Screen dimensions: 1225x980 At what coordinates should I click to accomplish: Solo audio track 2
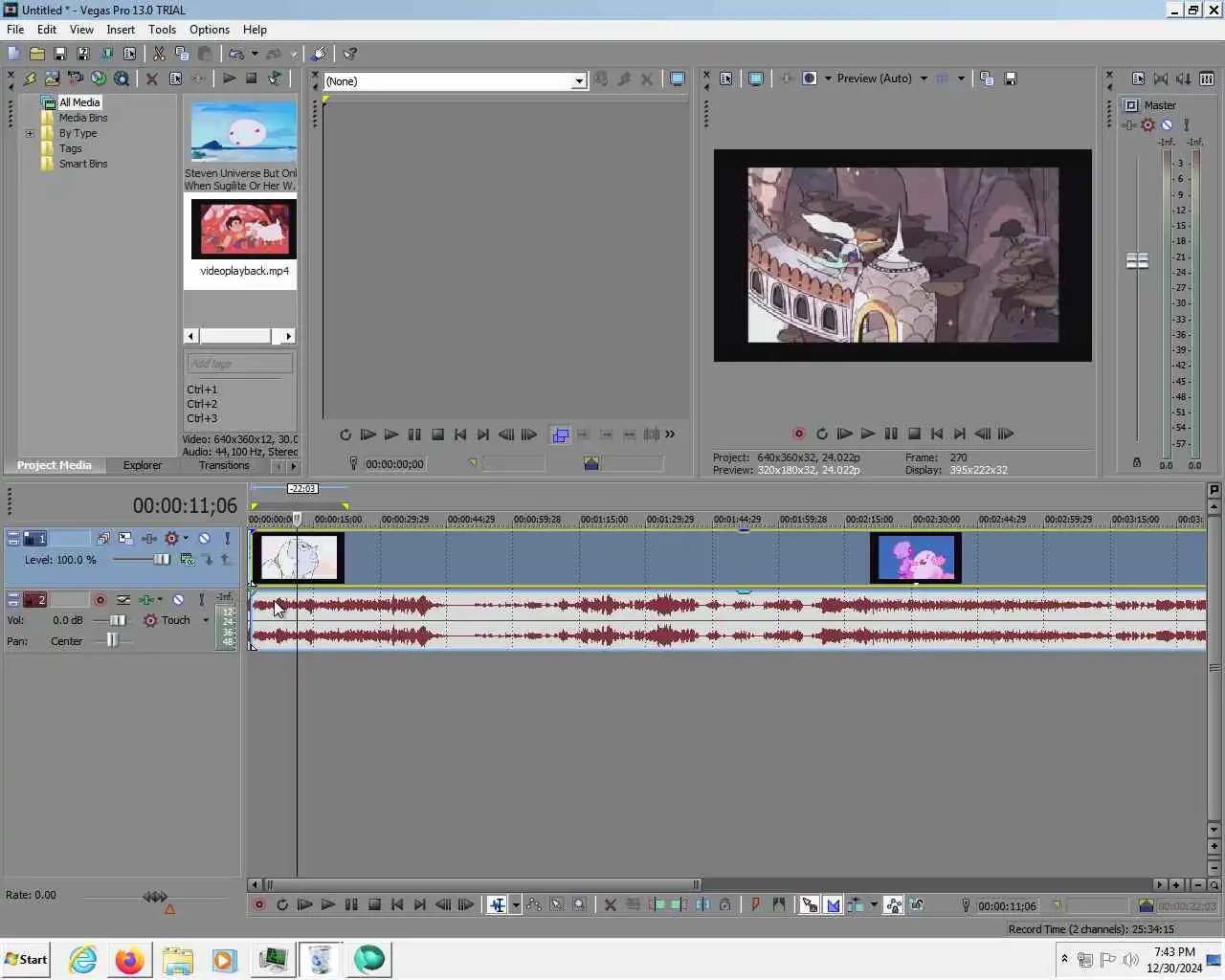click(x=201, y=600)
